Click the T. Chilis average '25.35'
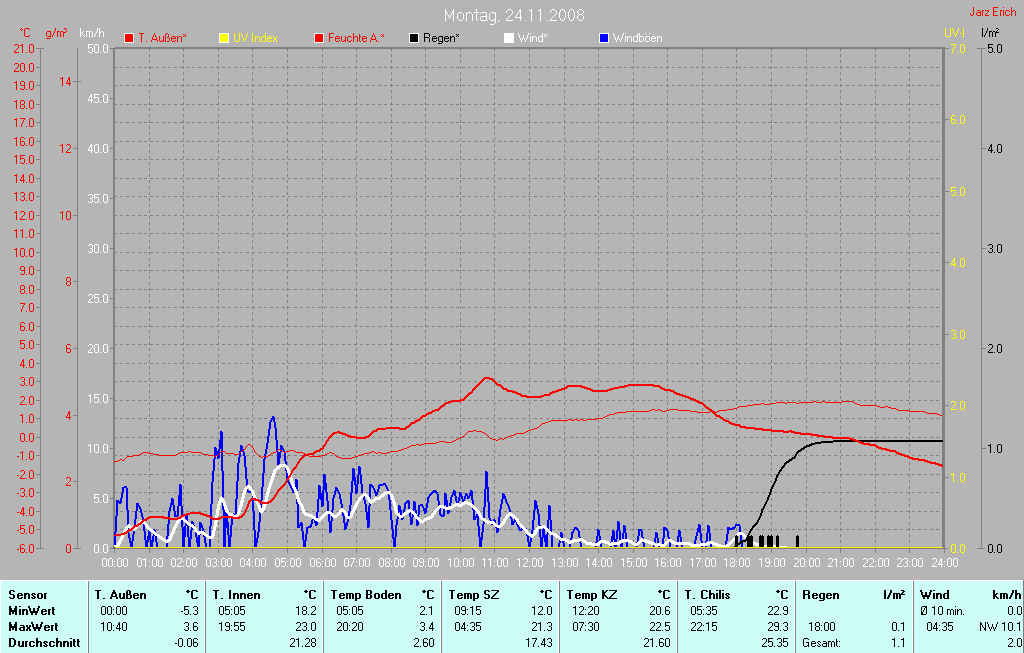The image size is (1024, 653). tap(775, 643)
